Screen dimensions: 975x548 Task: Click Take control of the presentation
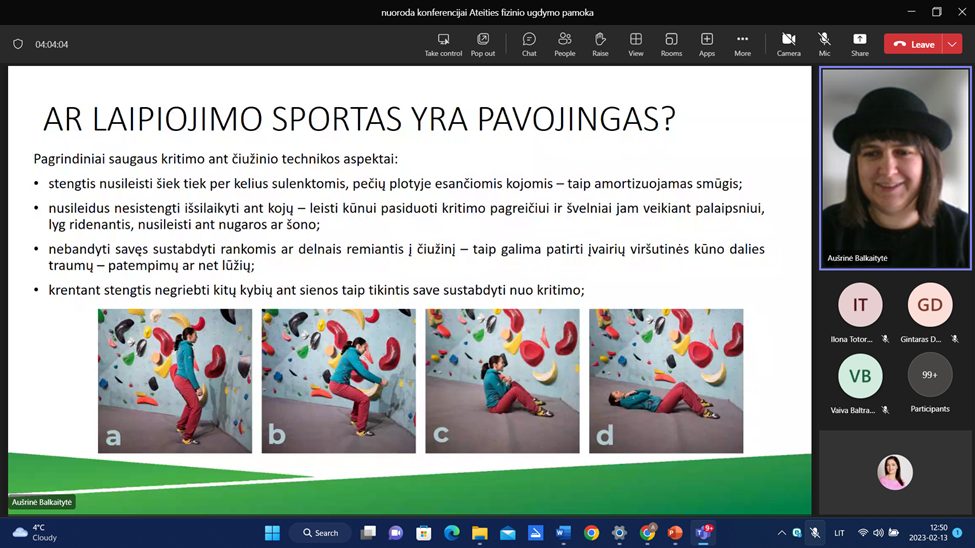(443, 43)
